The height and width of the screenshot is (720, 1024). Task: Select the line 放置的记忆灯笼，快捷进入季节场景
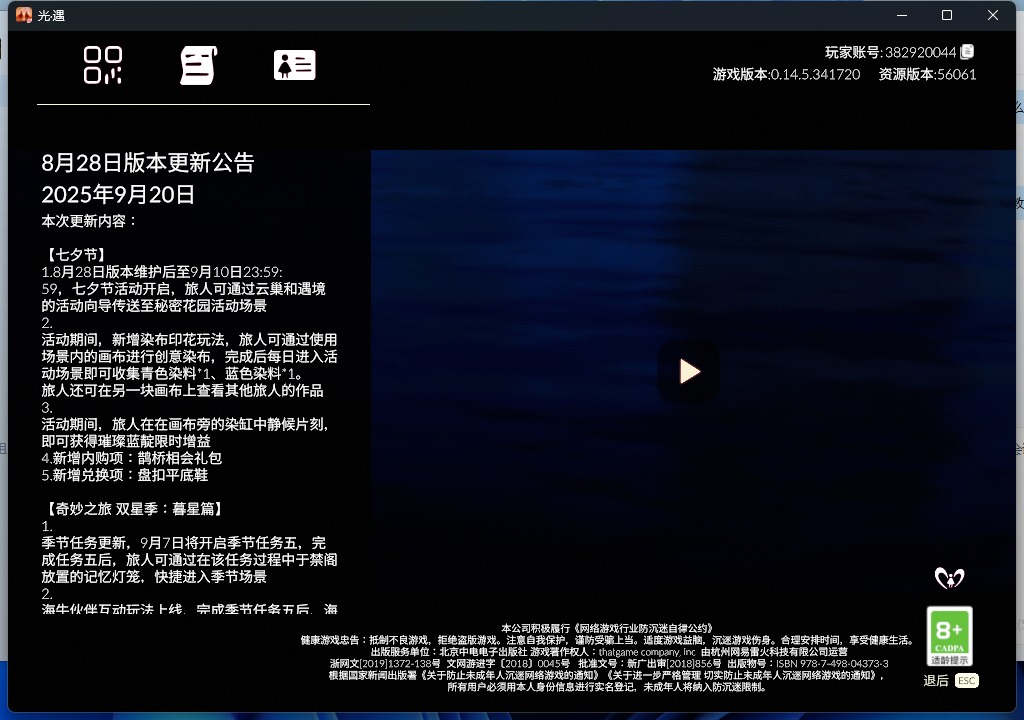point(154,577)
